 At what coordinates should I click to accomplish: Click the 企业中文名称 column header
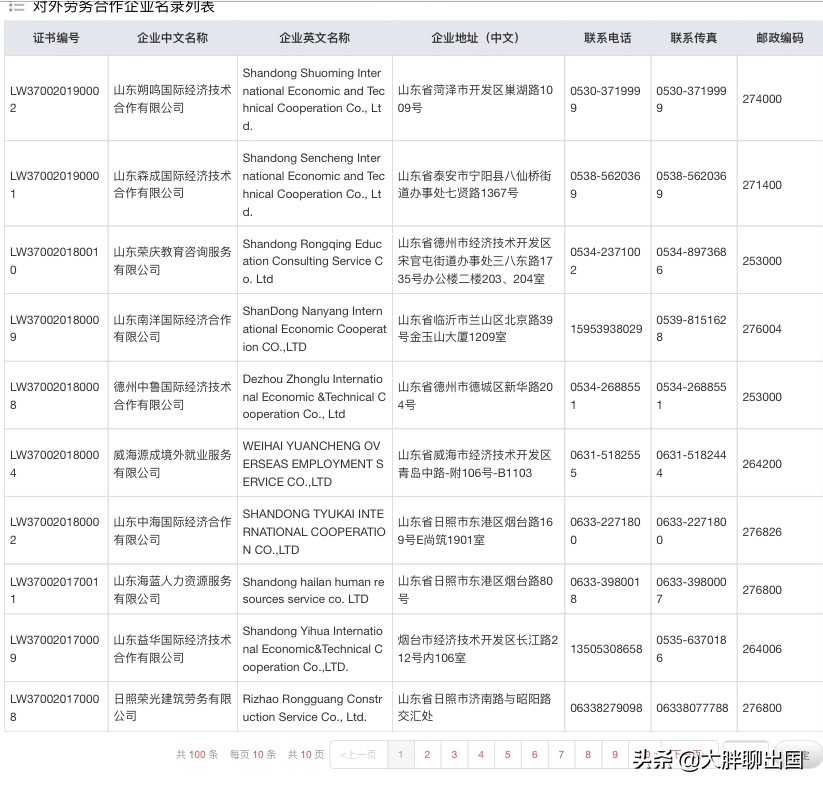tap(168, 38)
